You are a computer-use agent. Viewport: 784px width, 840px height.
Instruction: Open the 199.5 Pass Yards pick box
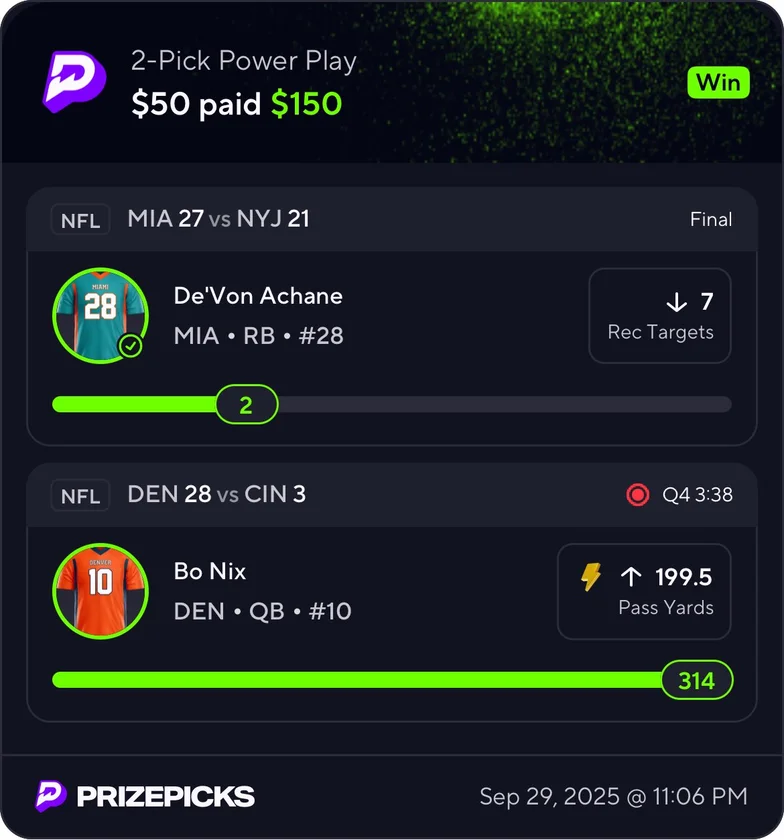pos(644,591)
